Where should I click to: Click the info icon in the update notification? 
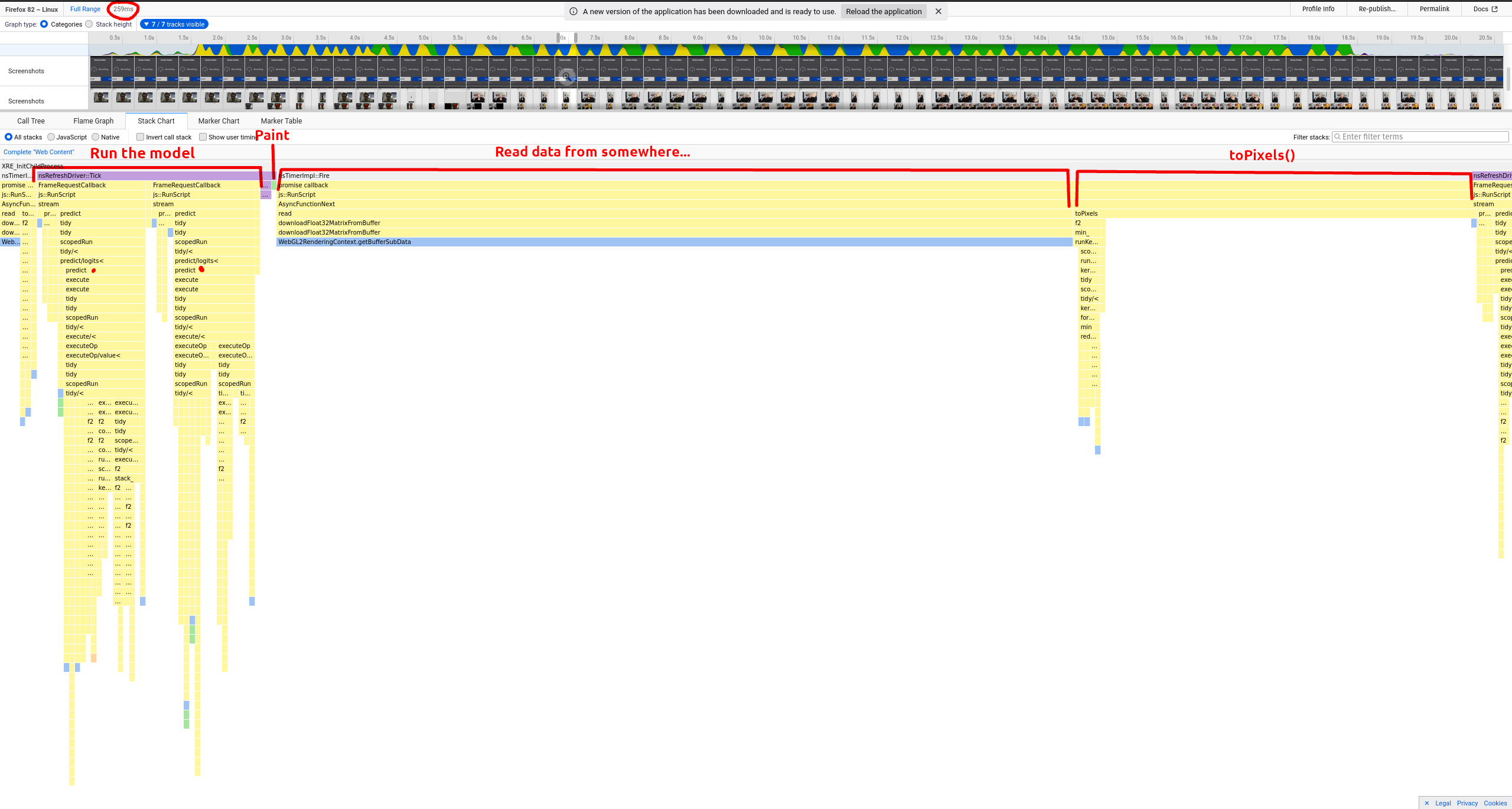[573, 11]
